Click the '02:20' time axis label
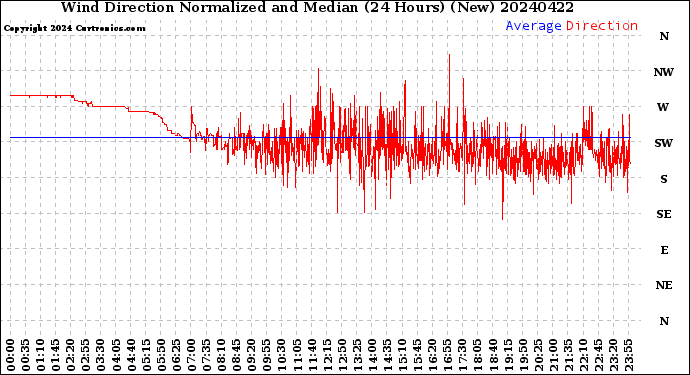The height and width of the screenshot is (375, 690). [70, 355]
